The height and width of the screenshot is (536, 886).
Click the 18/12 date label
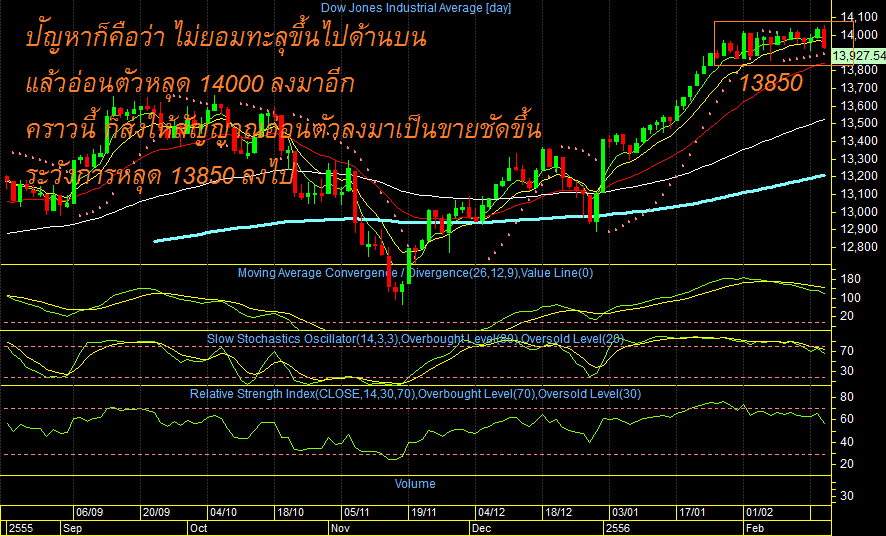(558, 512)
